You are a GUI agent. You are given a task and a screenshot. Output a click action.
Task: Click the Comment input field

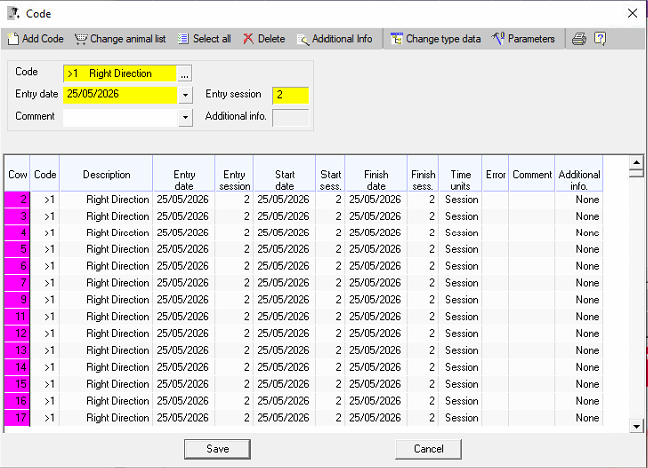coord(120,117)
